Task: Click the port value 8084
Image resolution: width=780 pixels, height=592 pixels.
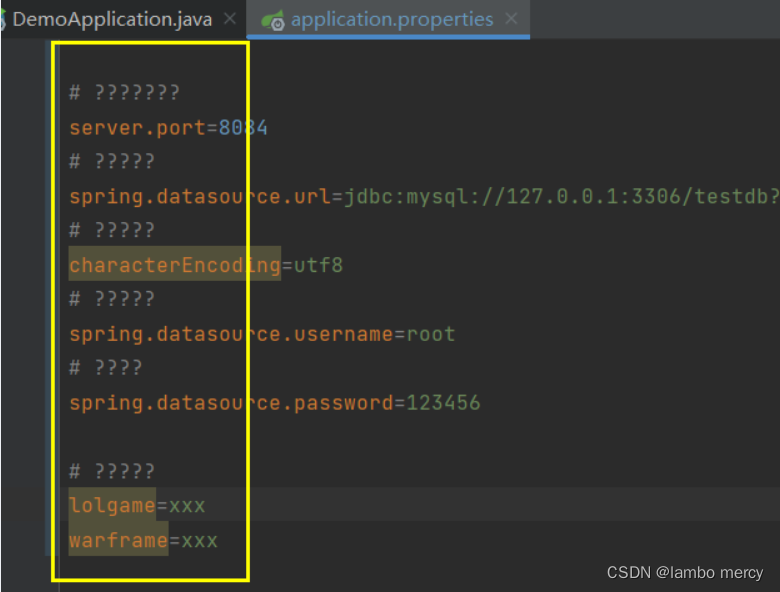Action: coord(243,128)
